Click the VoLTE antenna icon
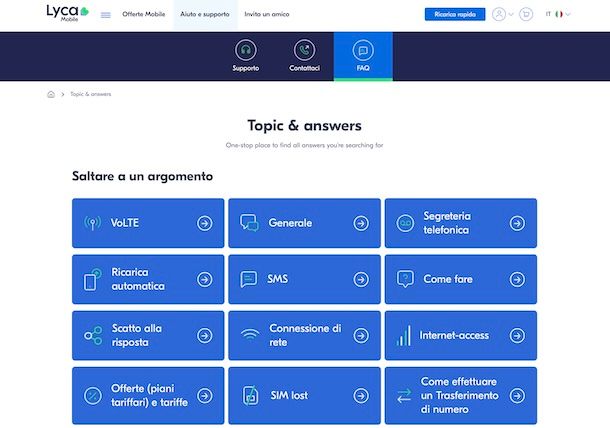The image size is (610, 428). click(93, 223)
